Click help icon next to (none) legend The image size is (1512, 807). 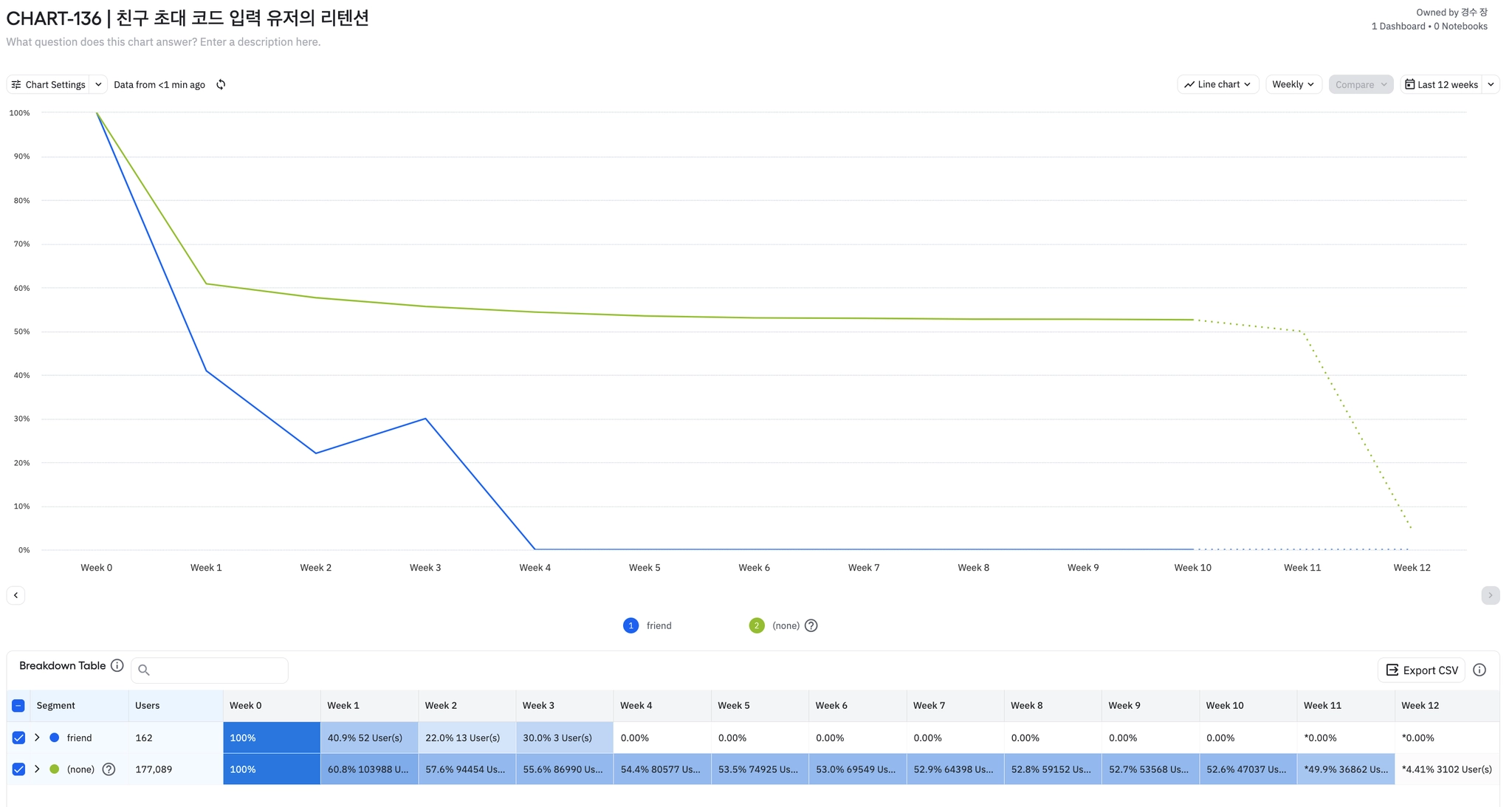[811, 626]
